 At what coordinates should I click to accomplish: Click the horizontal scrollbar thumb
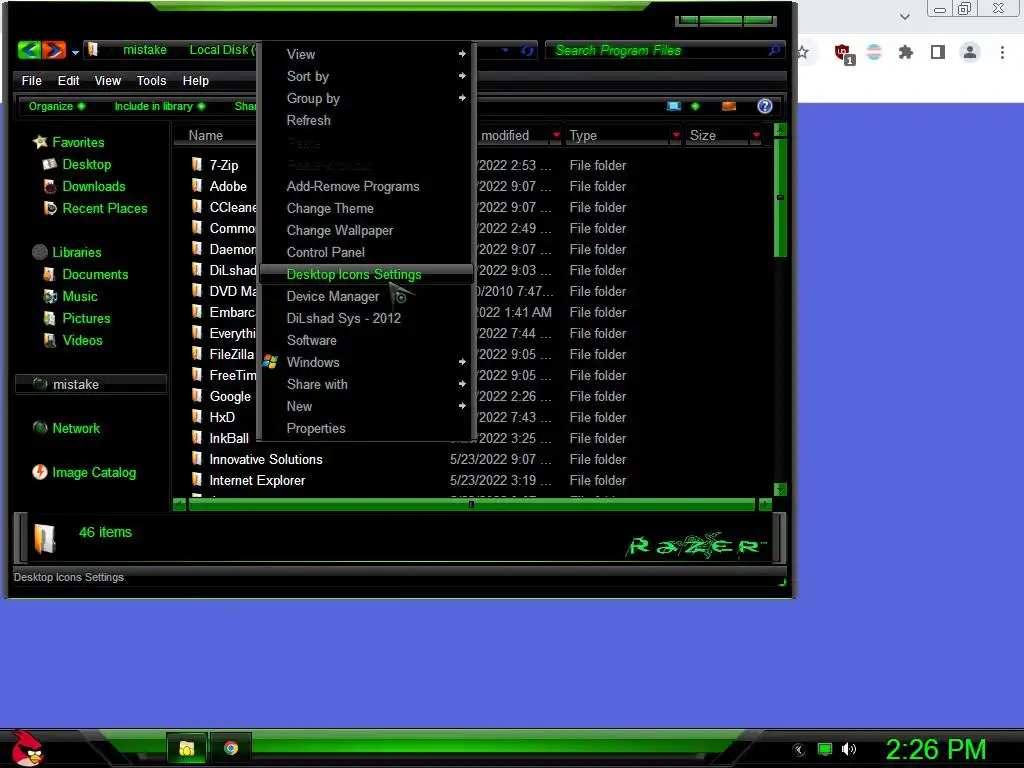pos(471,504)
